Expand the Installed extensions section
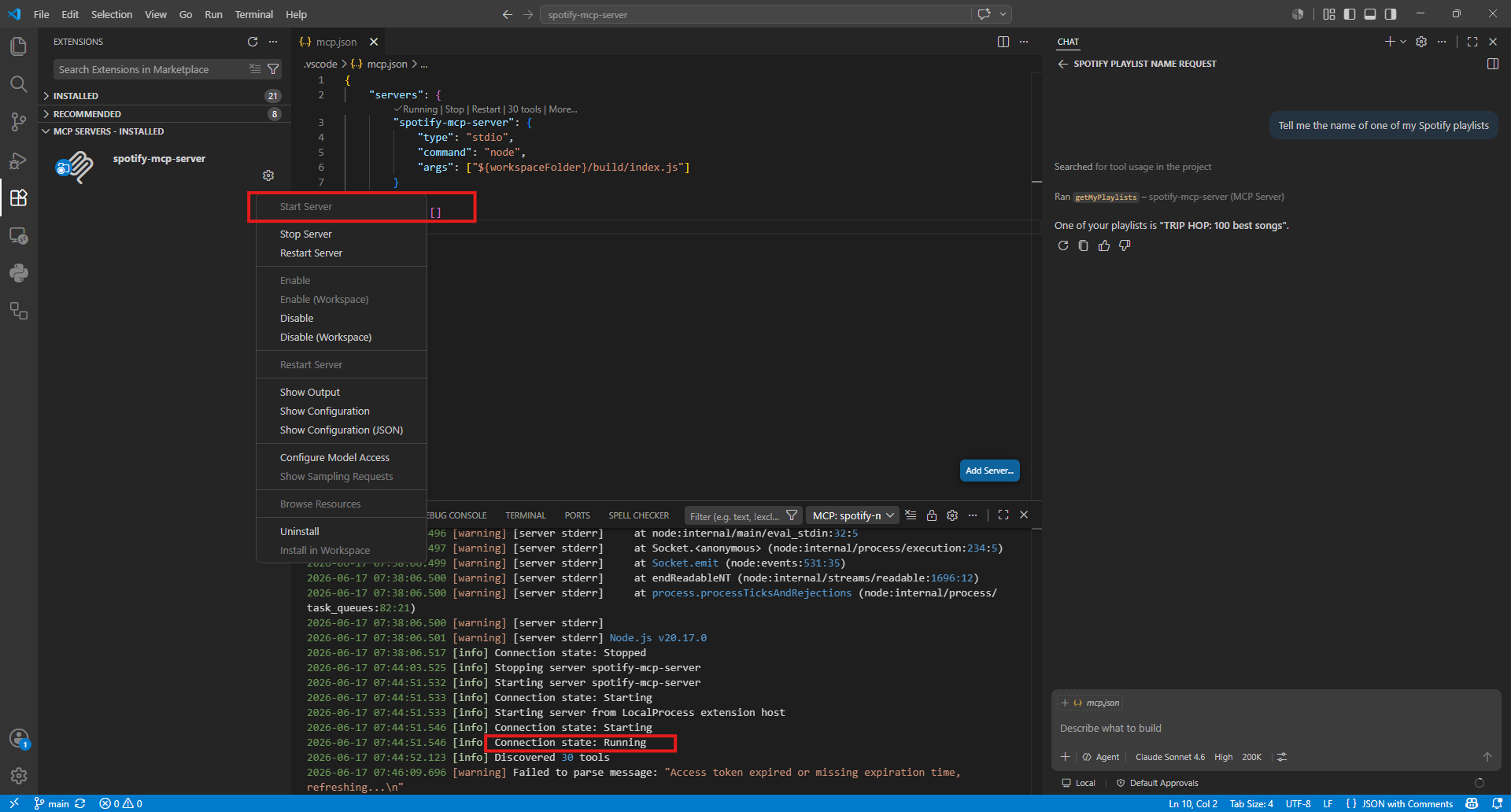Viewport: 1511px width, 812px height. click(x=164, y=96)
